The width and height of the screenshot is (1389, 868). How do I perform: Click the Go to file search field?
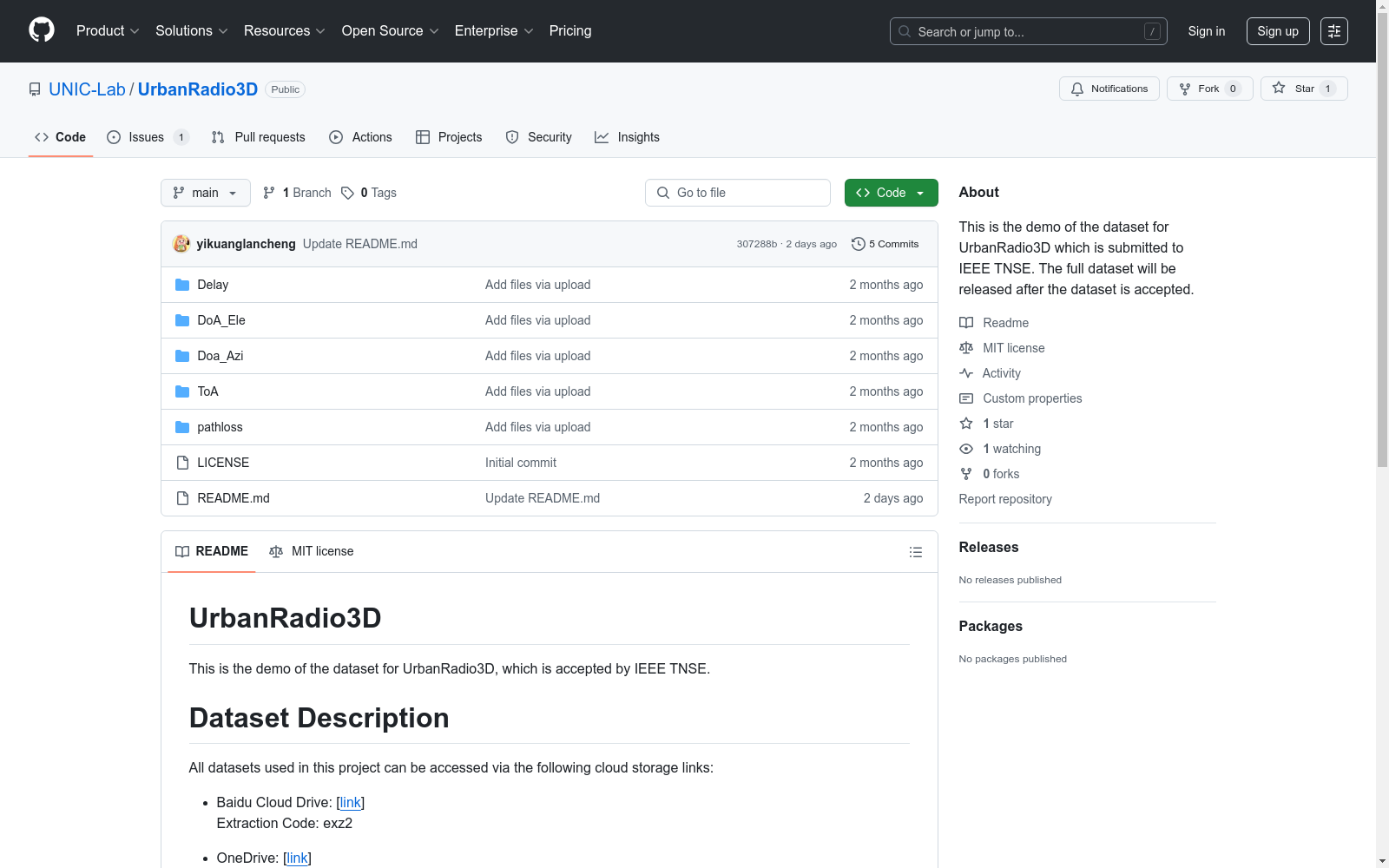[738, 193]
